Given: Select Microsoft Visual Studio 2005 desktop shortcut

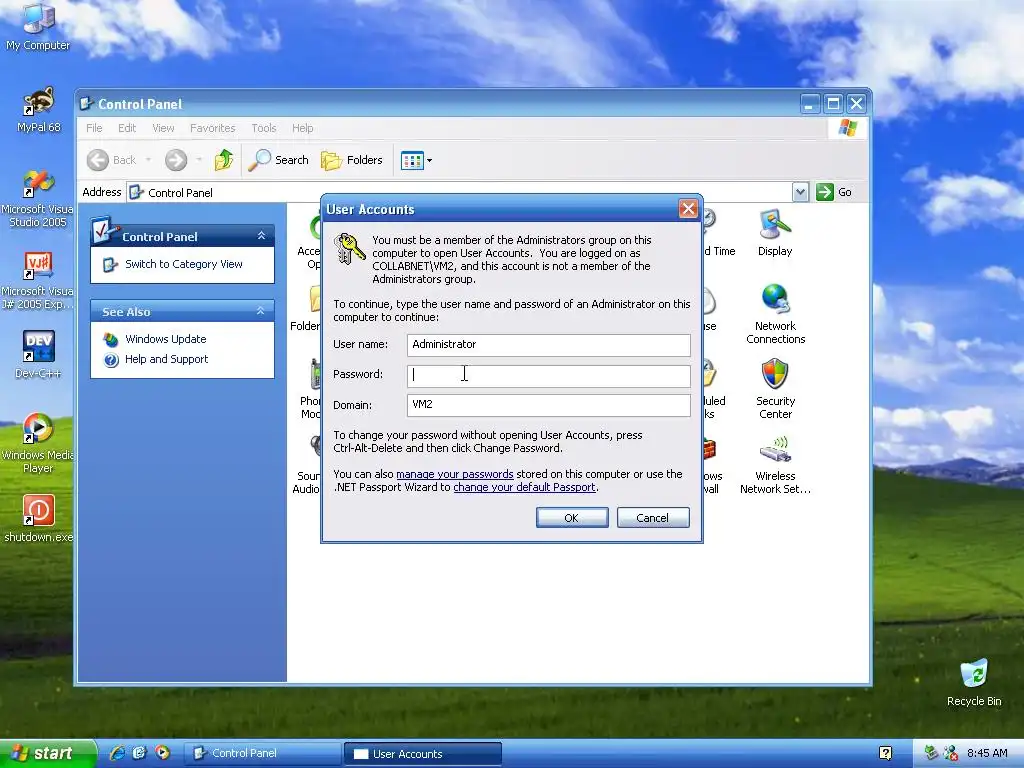Looking at the screenshot, I should click(37, 199).
